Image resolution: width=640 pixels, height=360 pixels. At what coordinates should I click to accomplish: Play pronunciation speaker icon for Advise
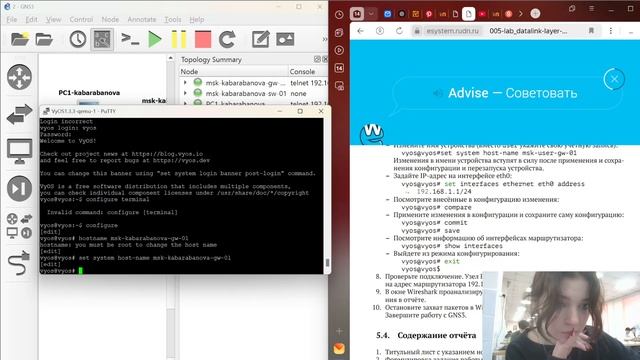click(x=437, y=93)
